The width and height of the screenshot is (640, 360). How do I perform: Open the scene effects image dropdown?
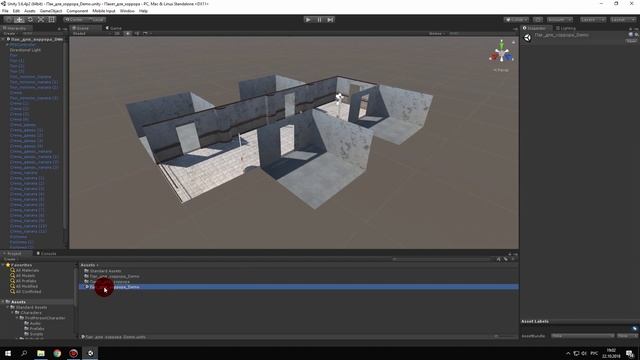(x=147, y=33)
